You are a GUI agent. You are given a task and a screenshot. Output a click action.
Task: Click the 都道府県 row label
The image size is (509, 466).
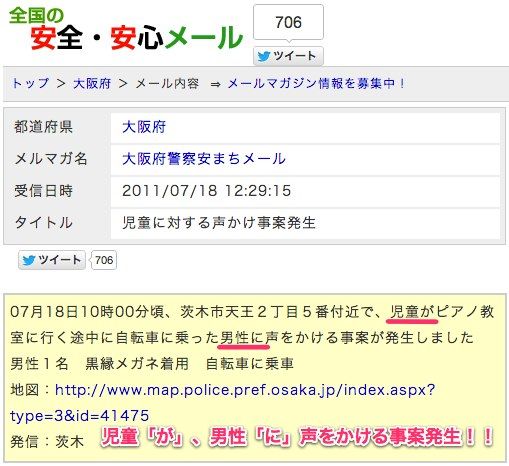tap(43, 127)
